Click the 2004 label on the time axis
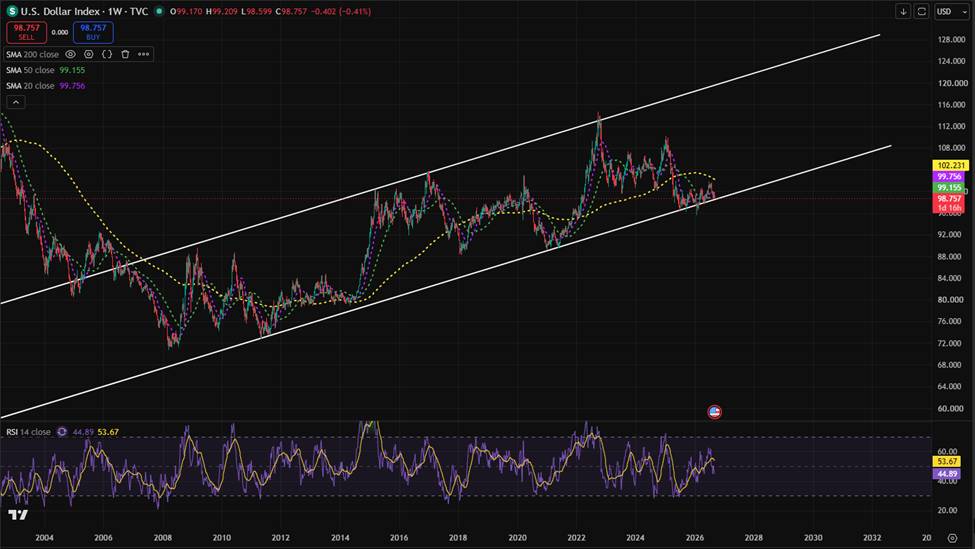This screenshot has width=975, height=549. (x=44, y=538)
